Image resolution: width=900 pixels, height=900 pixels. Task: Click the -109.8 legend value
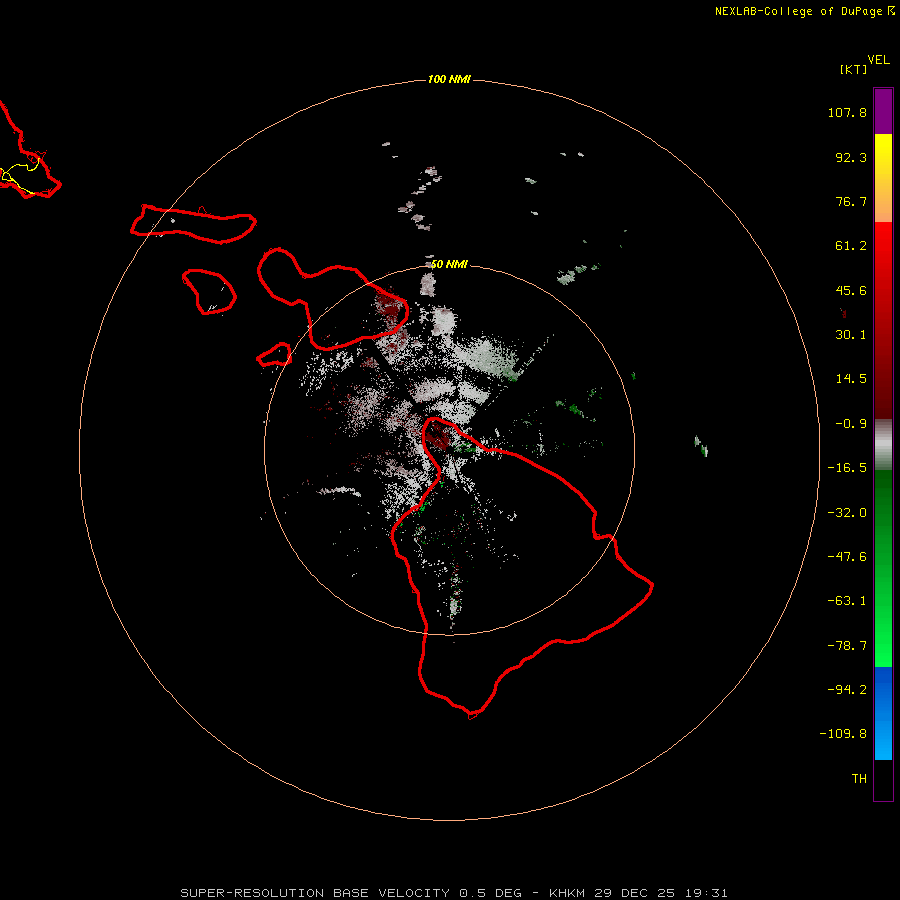point(843,734)
